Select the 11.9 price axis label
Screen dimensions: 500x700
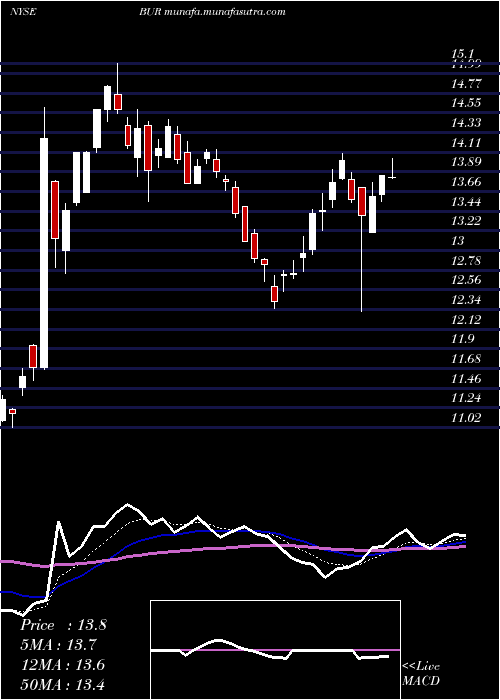[x=462, y=339]
